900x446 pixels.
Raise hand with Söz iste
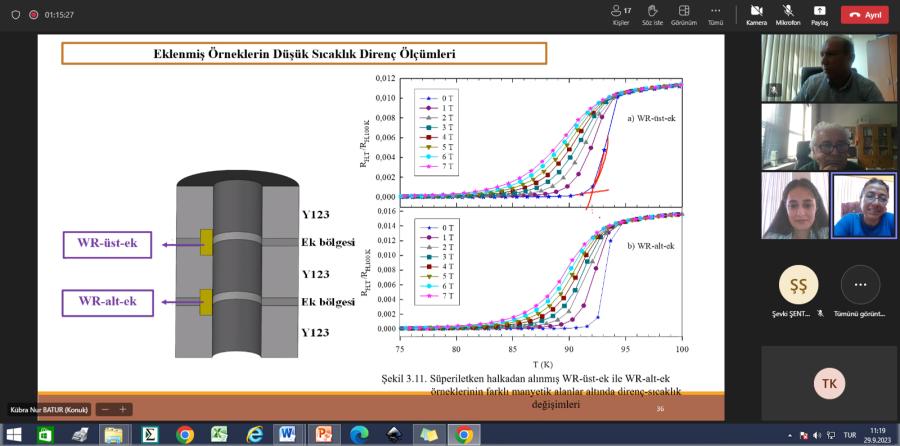[x=652, y=14]
